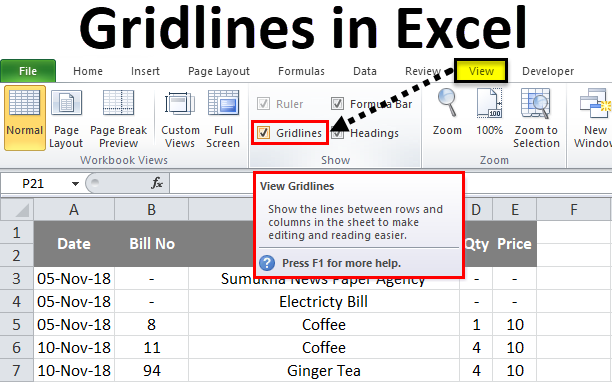Toggle the Formula Bar checkbox

337,104
